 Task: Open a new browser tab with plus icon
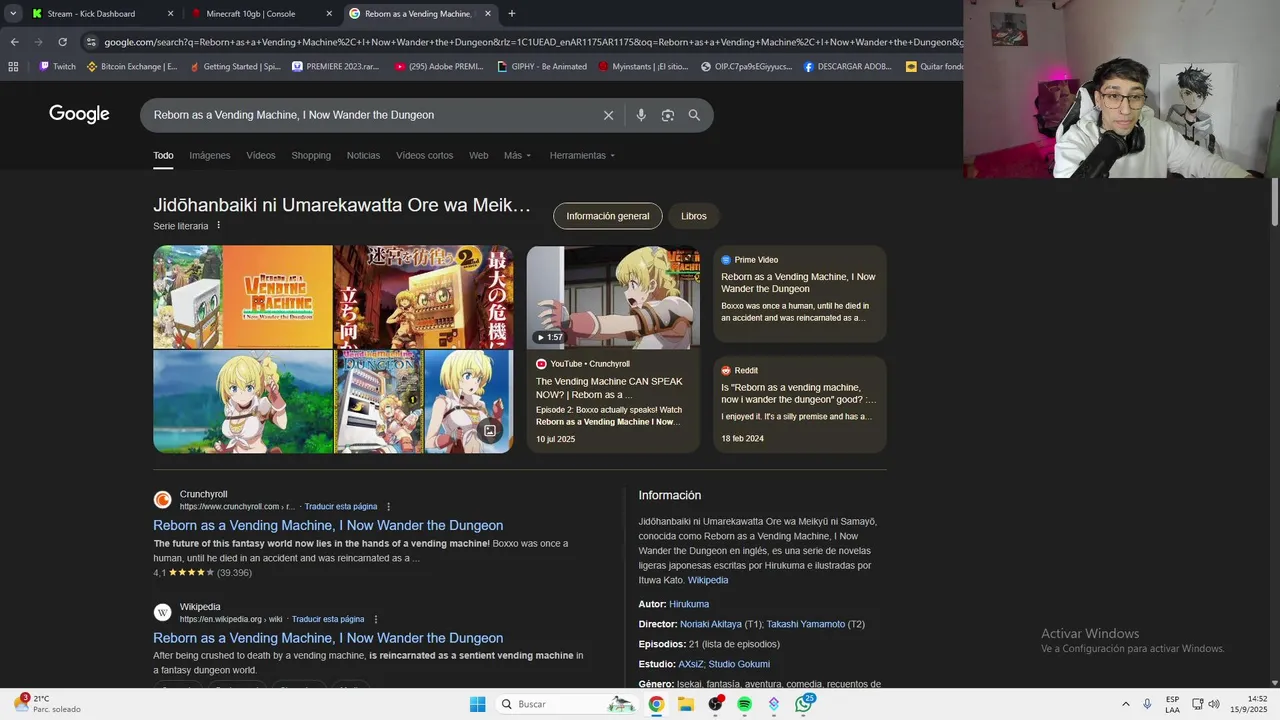tap(512, 14)
